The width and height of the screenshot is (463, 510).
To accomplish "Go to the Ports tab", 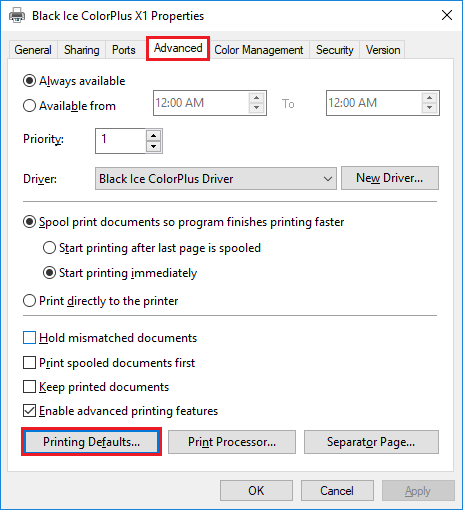I will coord(124,50).
